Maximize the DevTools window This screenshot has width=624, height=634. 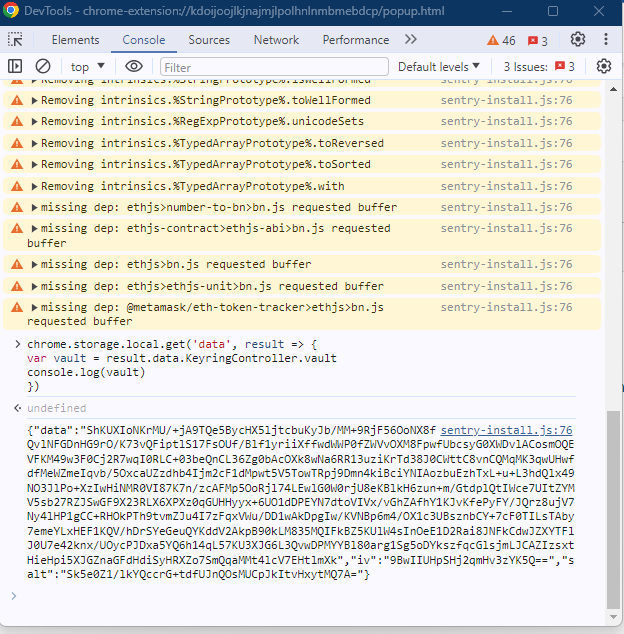tap(553, 11)
